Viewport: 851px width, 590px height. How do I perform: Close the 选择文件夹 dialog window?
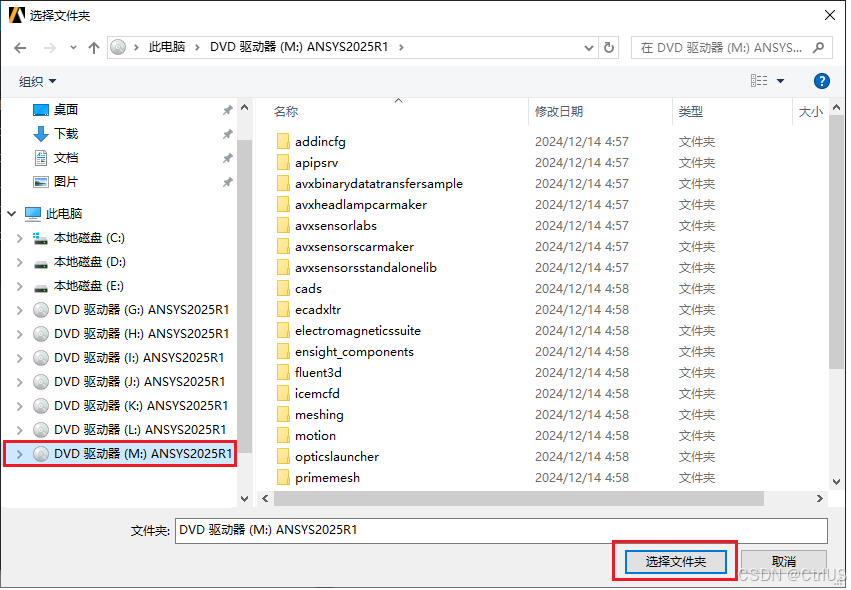[830, 15]
